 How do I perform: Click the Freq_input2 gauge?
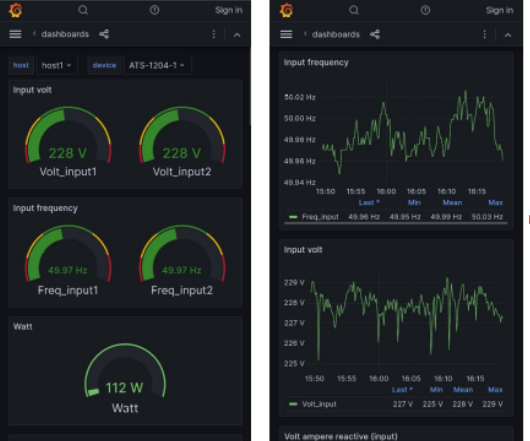pos(182,260)
